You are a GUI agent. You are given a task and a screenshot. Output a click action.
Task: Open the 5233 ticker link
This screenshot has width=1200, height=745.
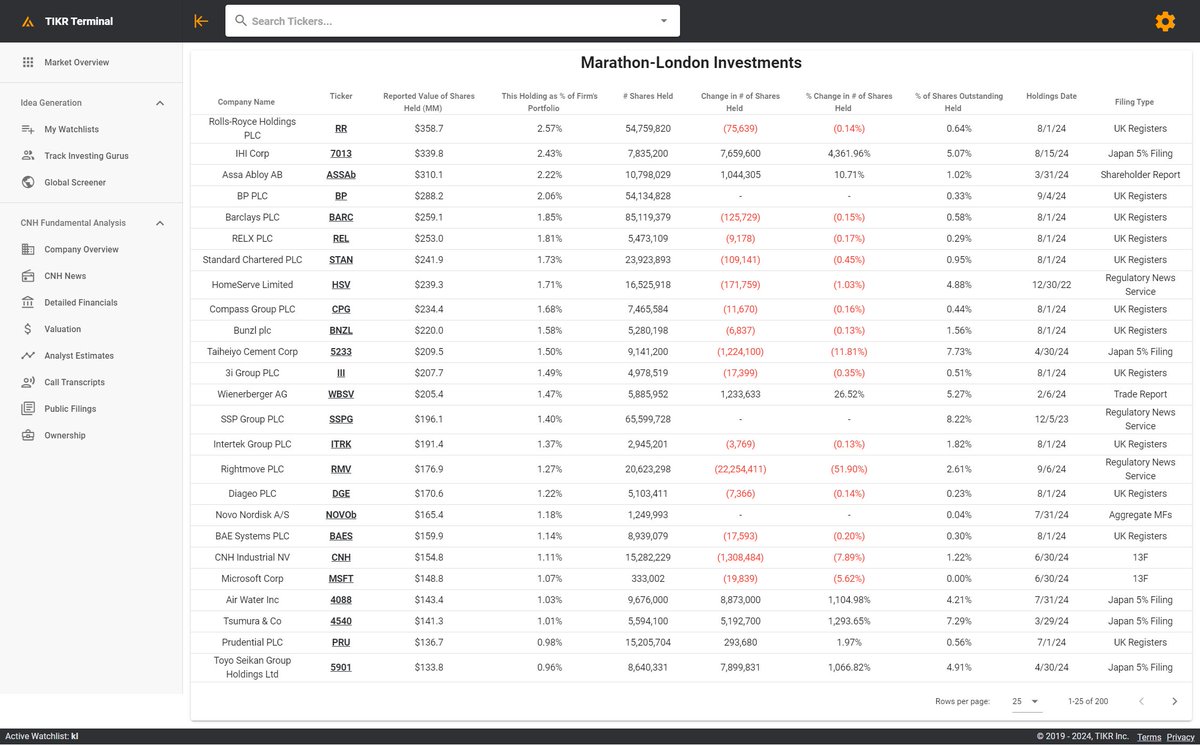click(x=341, y=352)
